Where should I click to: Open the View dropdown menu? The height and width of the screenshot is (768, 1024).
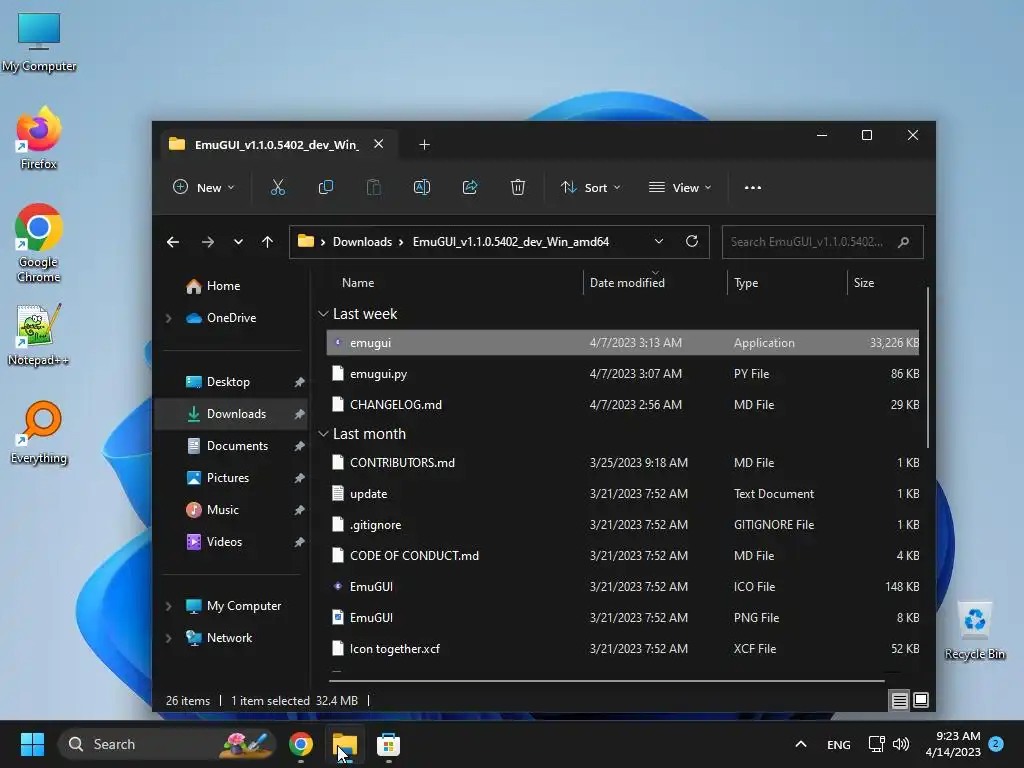[680, 187]
